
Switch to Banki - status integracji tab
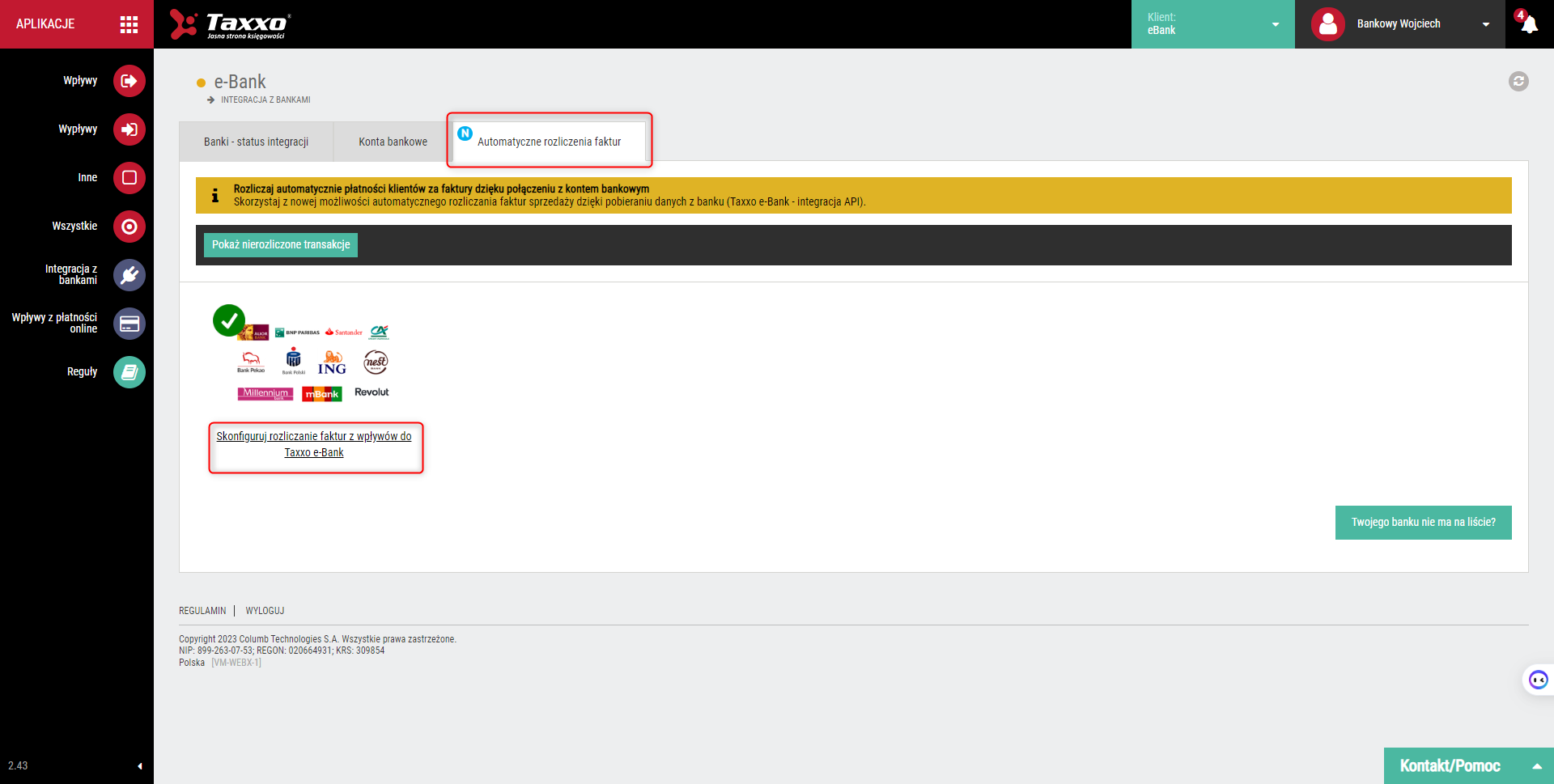[x=256, y=142]
